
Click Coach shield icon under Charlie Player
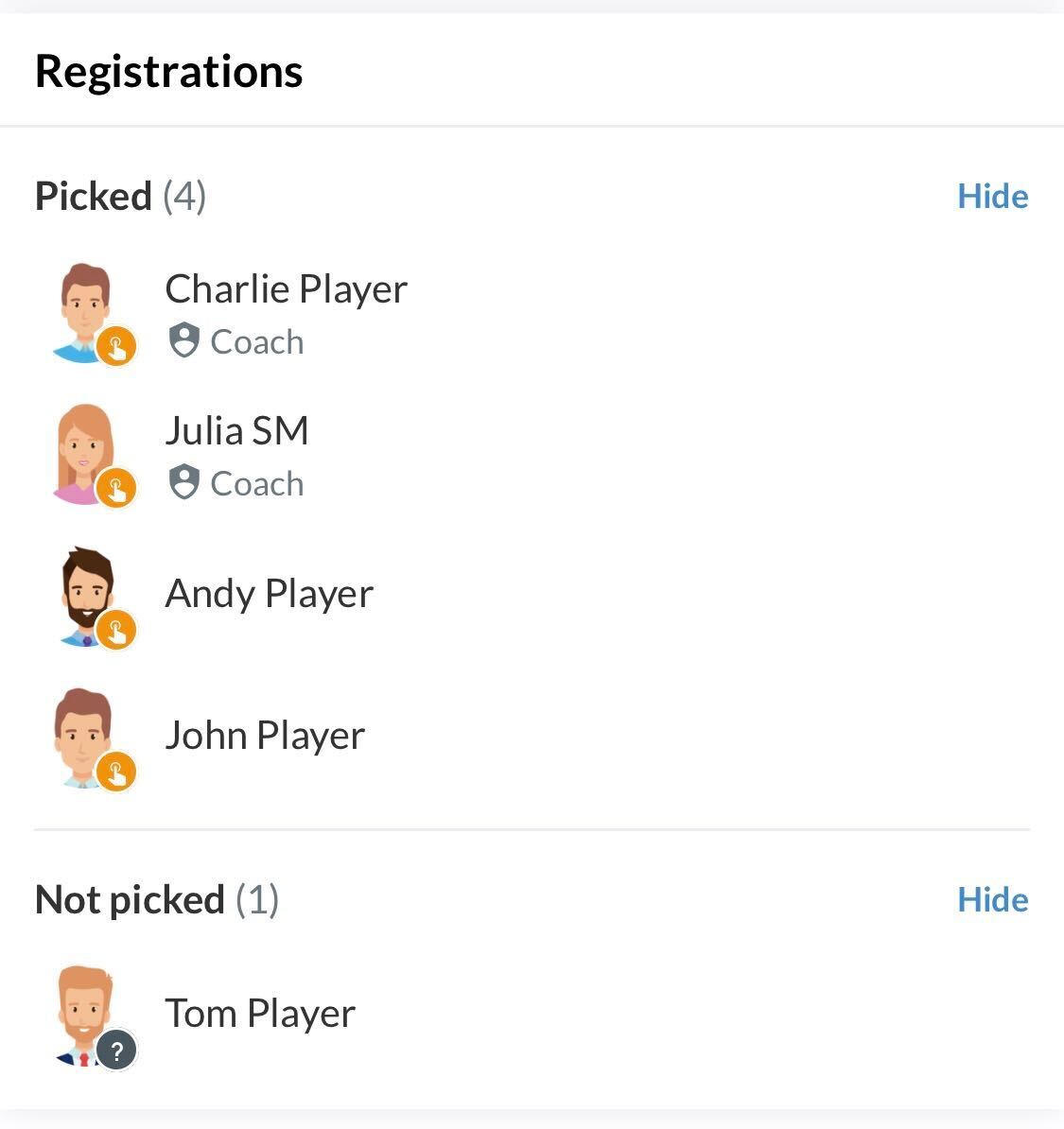(x=183, y=341)
